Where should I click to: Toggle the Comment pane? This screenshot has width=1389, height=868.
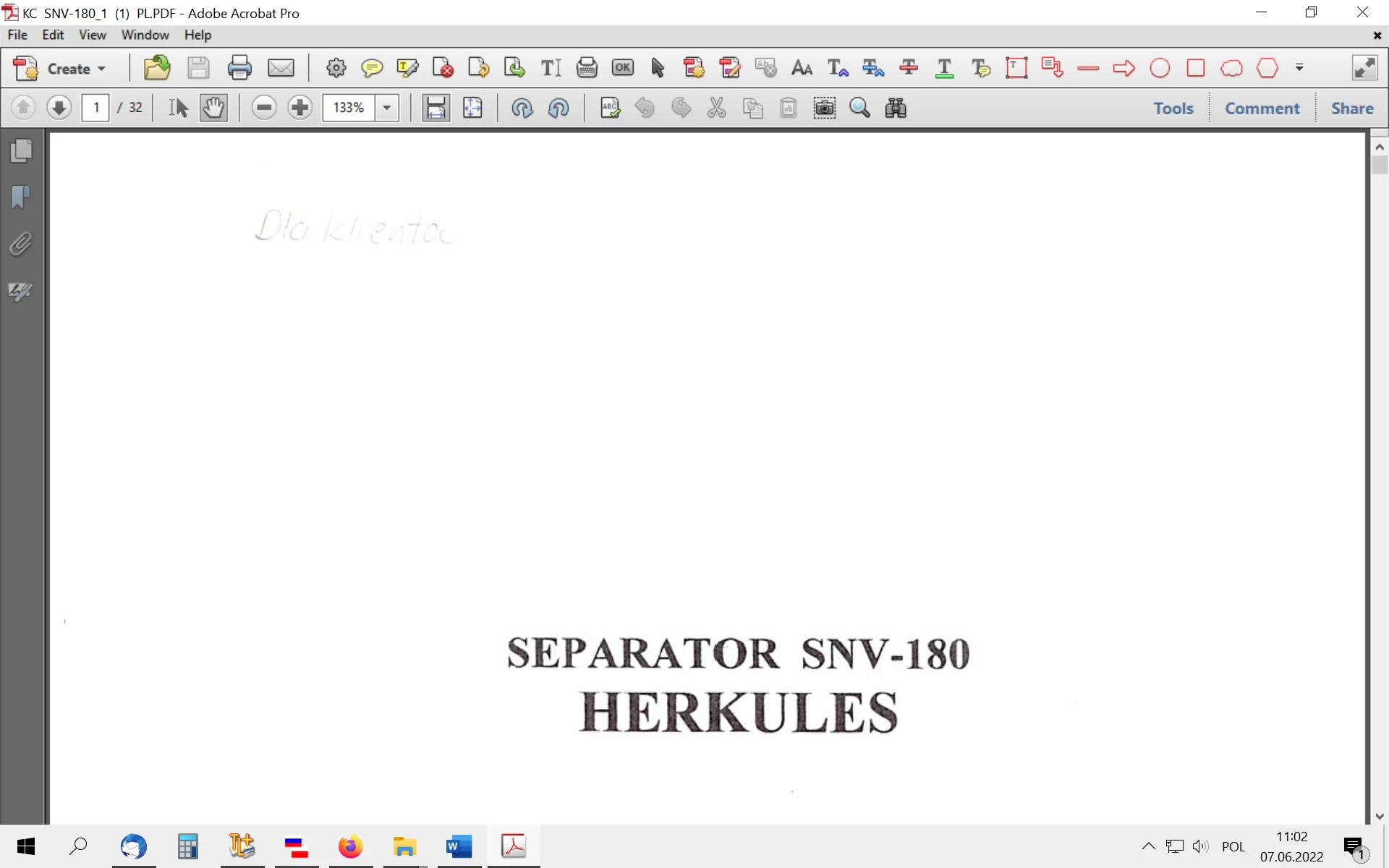point(1262,108)
